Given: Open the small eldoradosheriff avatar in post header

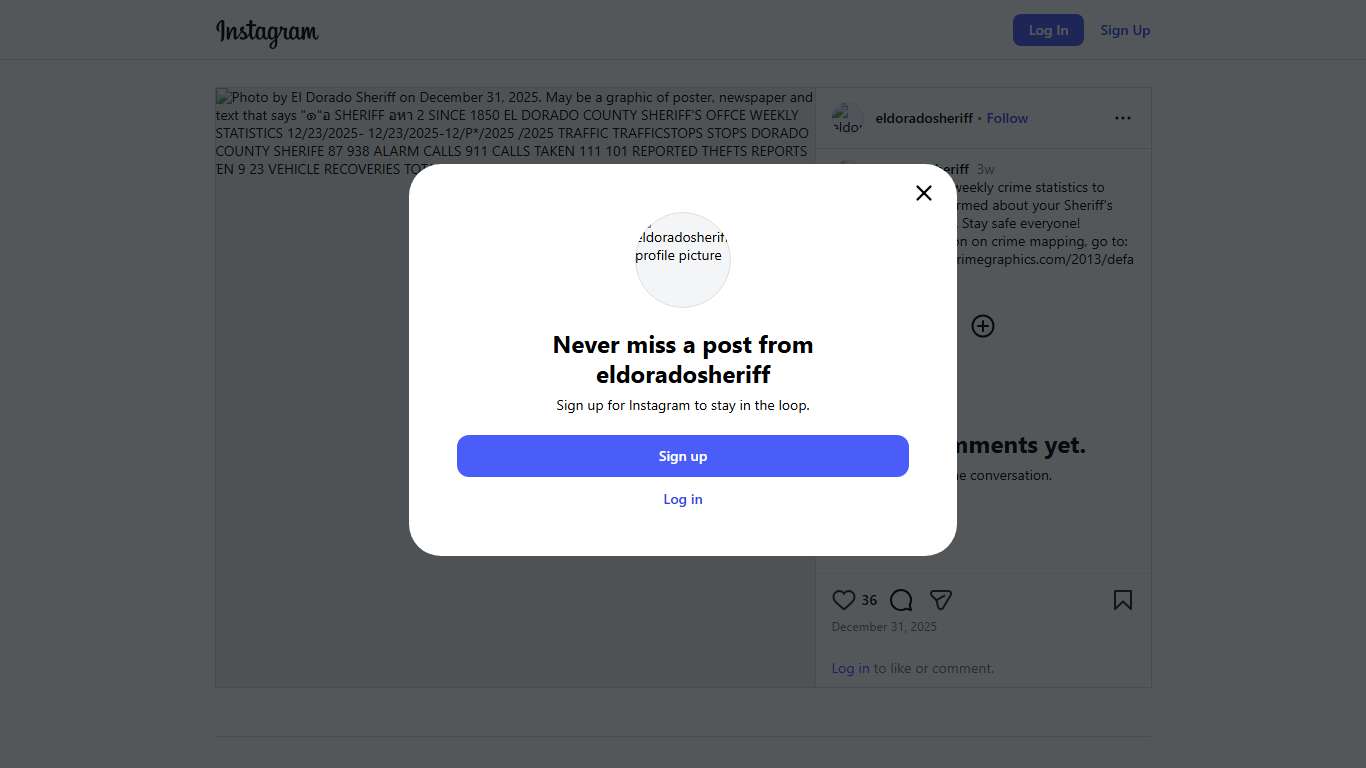Looking at the screenshot, I should (x=848, y=118).
